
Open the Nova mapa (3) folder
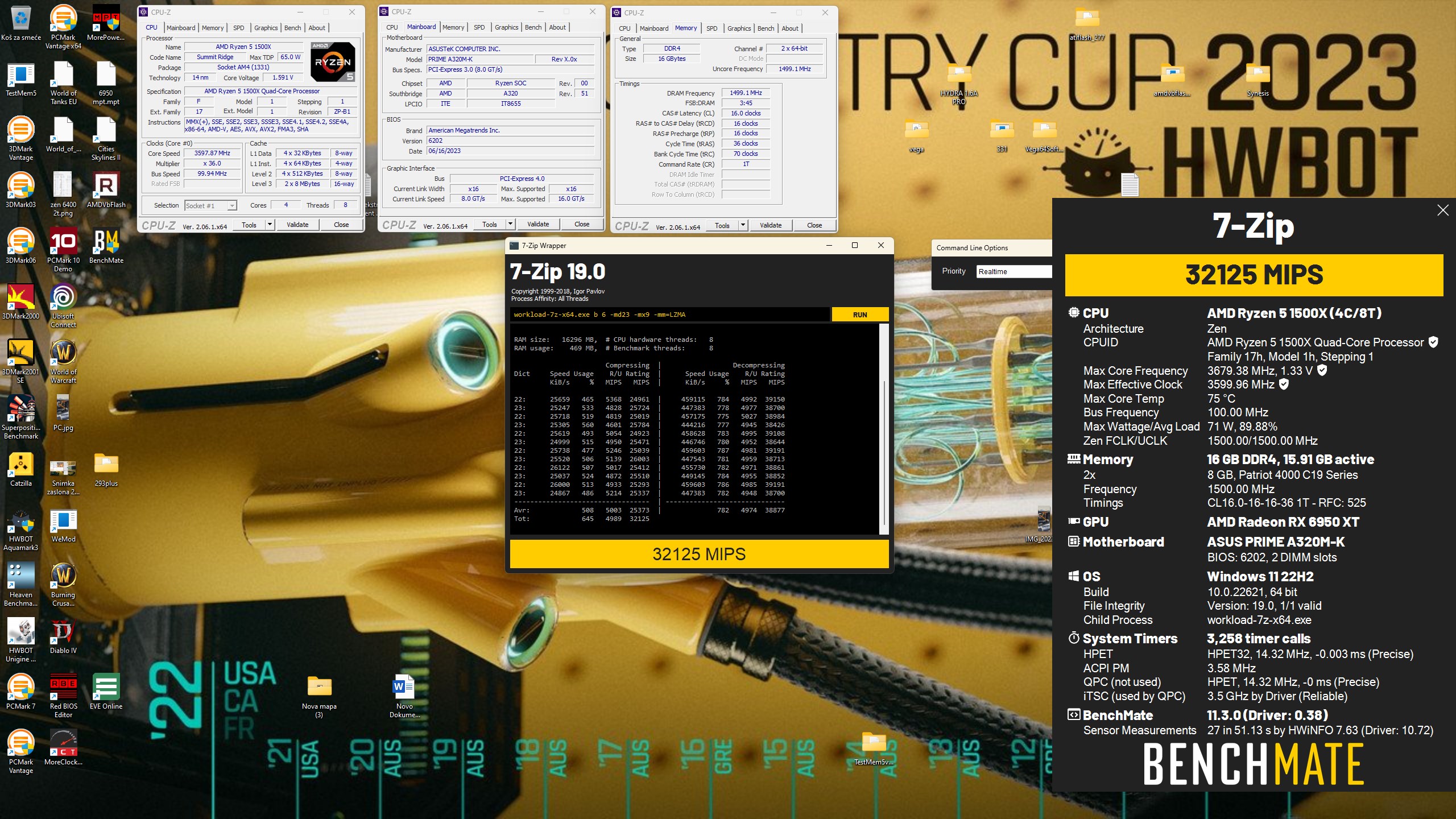point(319,696)
